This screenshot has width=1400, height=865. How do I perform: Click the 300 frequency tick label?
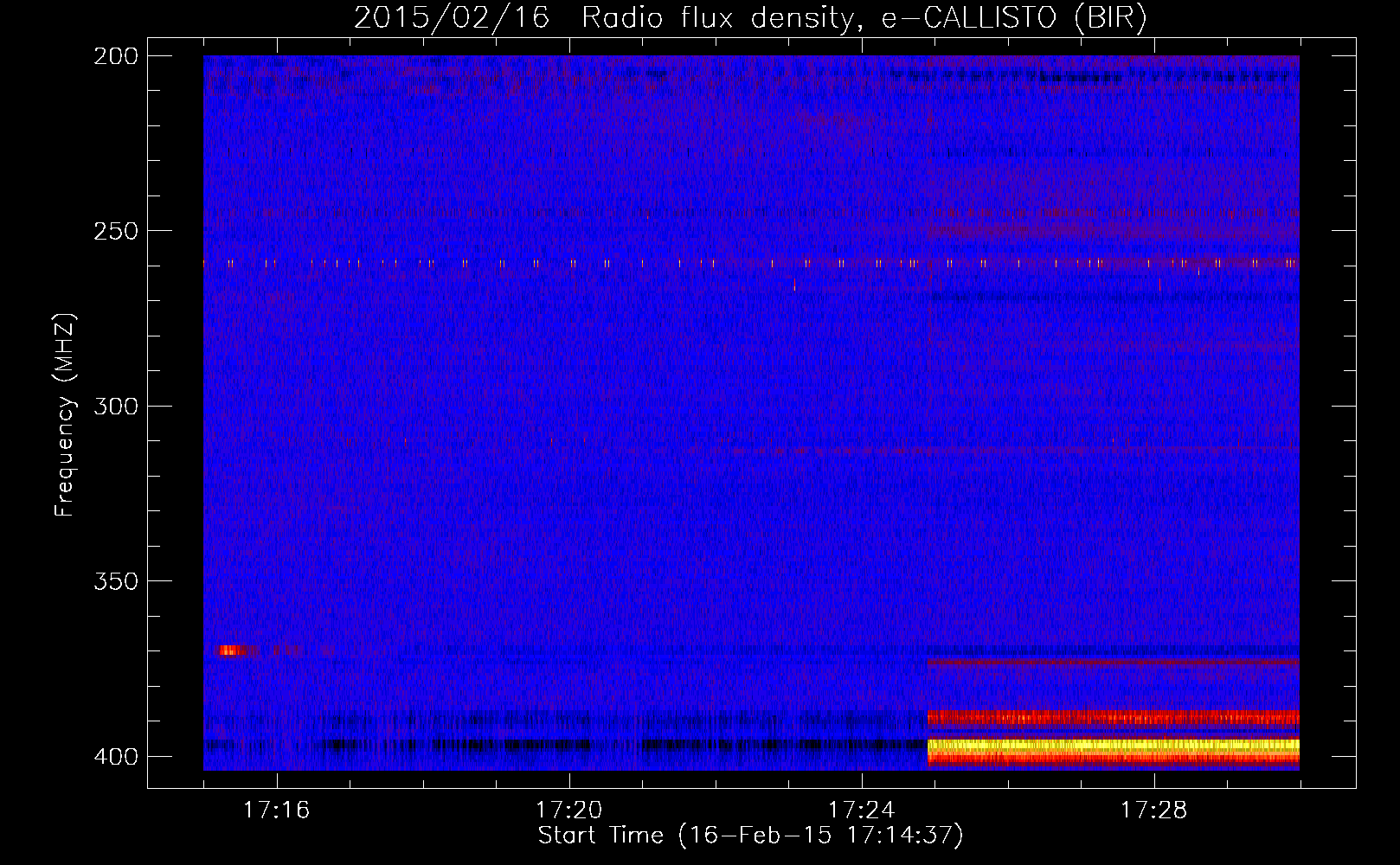click(x=116, y=407)
